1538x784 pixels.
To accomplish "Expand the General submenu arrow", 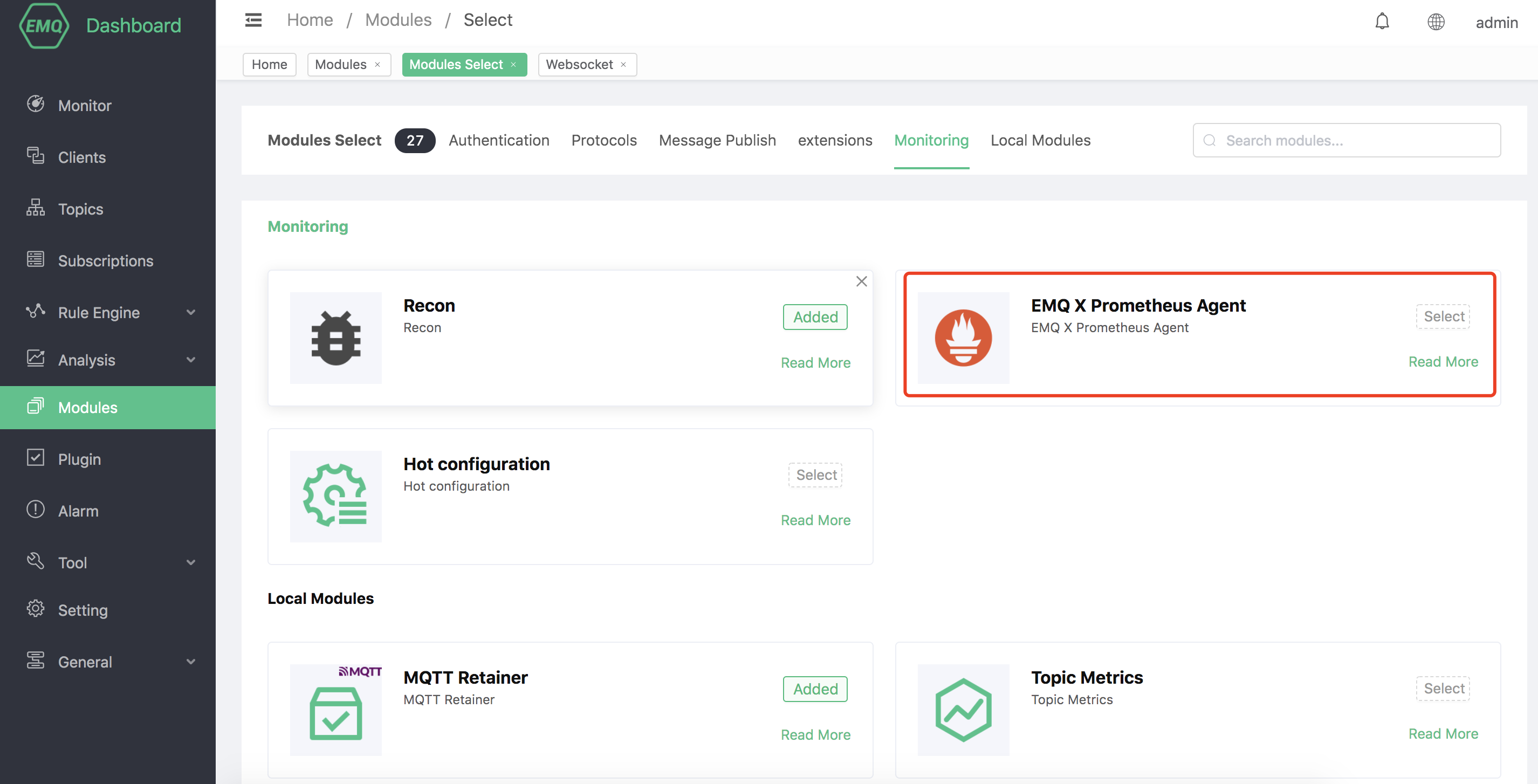I will (x=191, y=662).
